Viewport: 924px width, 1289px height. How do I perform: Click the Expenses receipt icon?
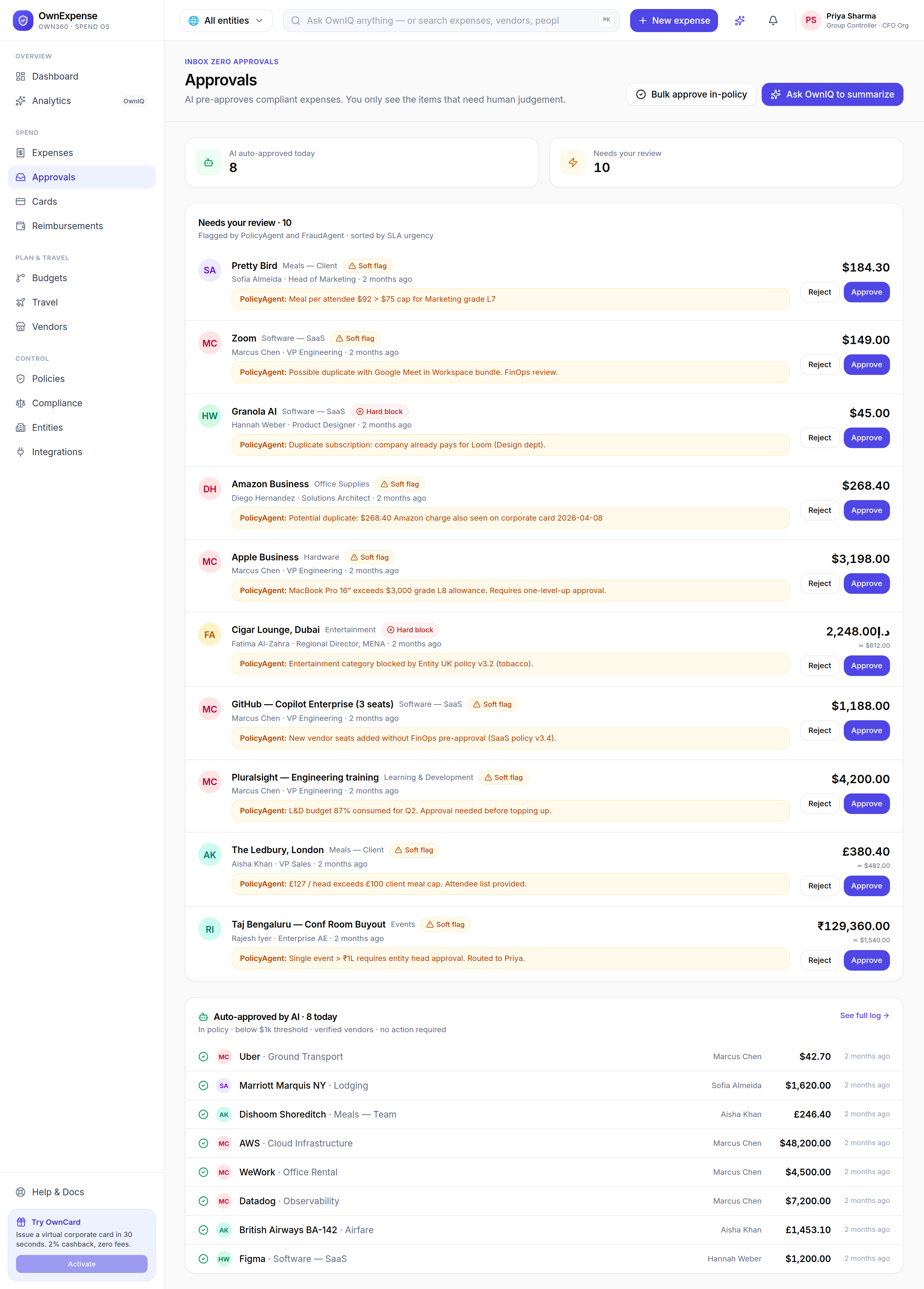21,153
